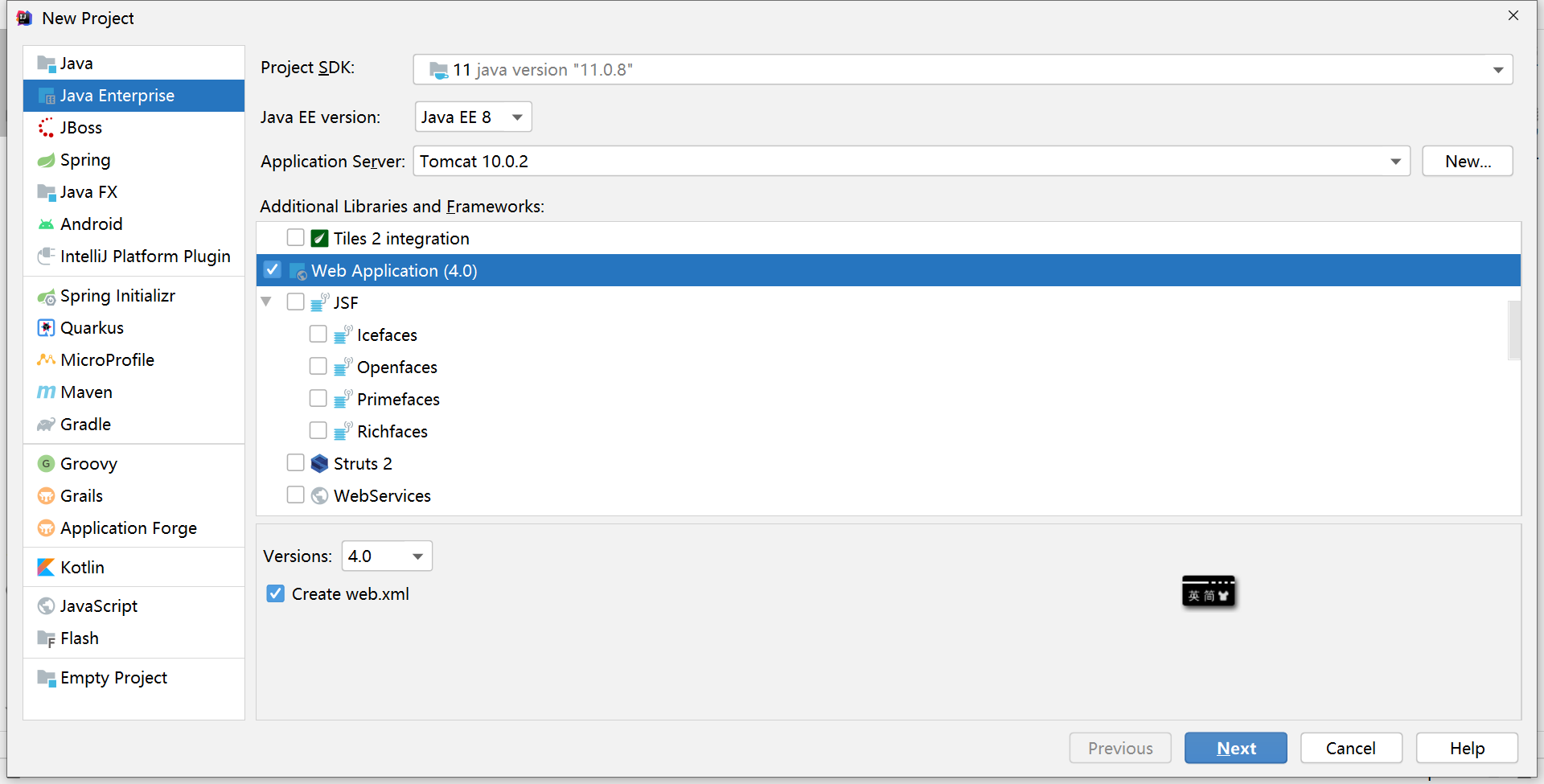The image size is (1544, 784).
Task: Click the frameworks list scrollbar thumb
Action: click(x=1515, y=330)
